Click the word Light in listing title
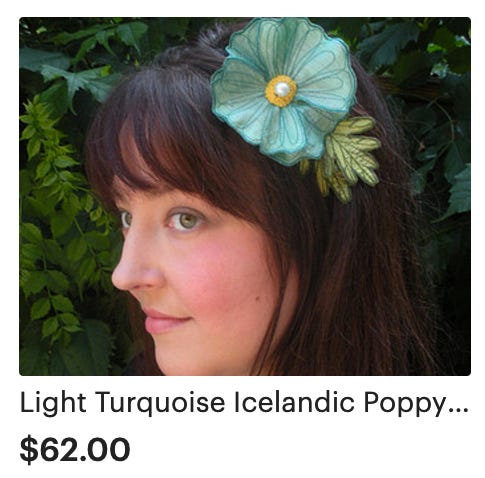 (53, 404)
